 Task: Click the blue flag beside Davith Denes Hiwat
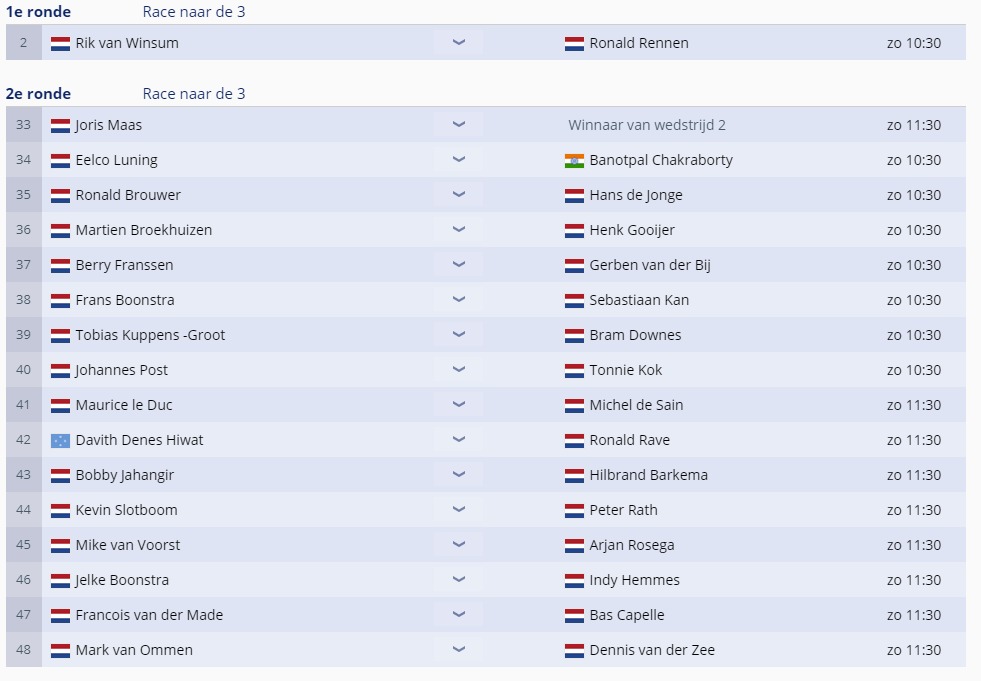click(x=60, y=441)
